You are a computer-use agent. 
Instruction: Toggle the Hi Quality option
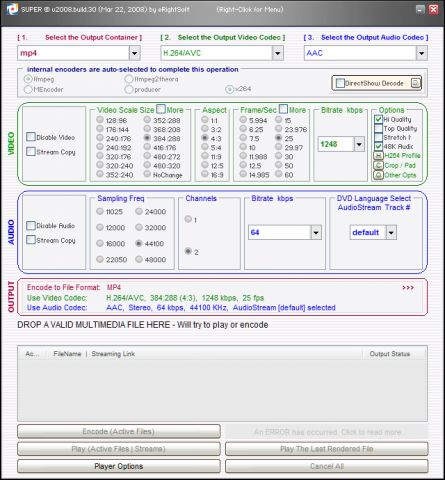point(378,119)
